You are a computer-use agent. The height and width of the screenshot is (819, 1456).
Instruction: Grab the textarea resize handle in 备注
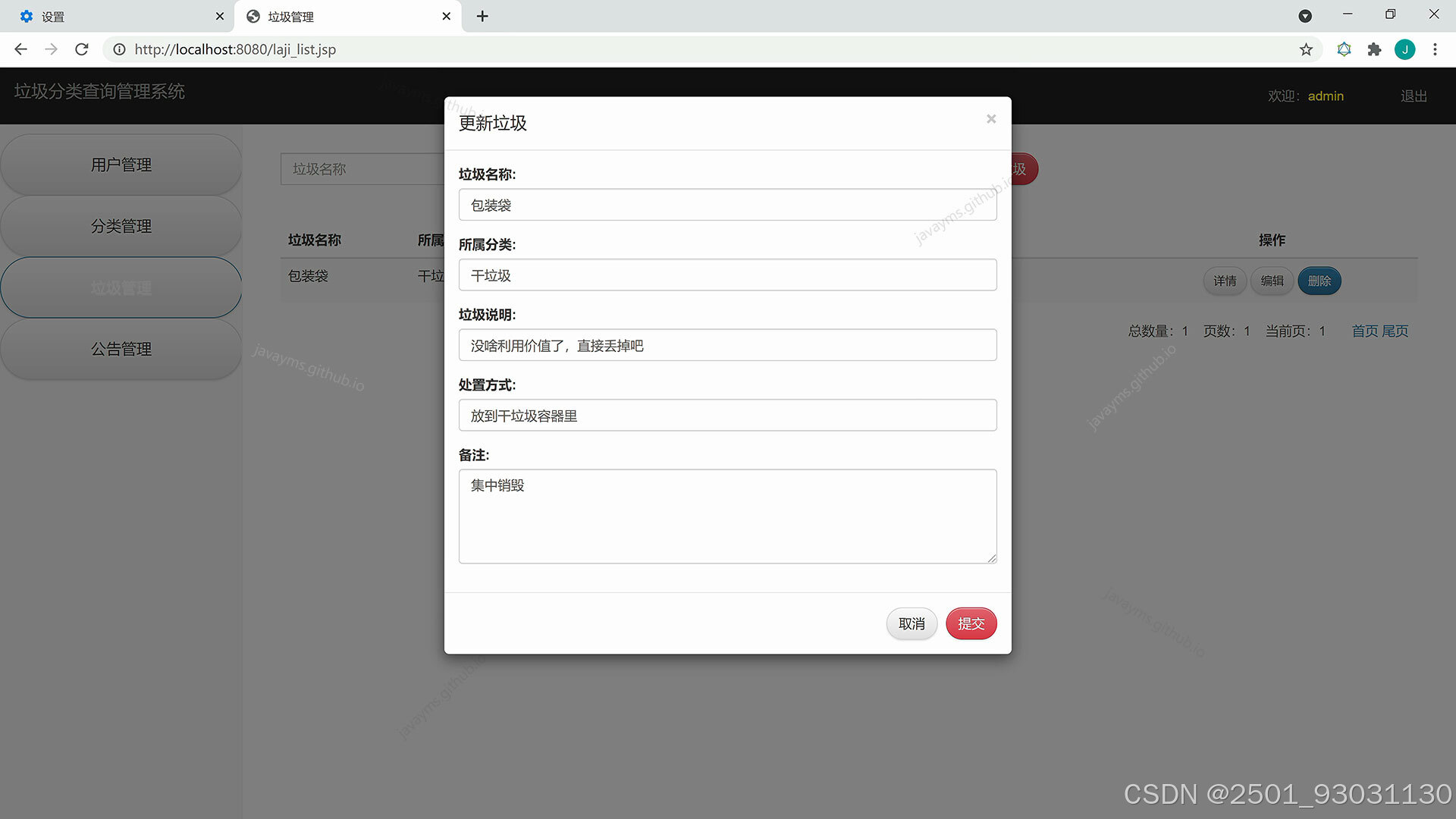[991, 558]
